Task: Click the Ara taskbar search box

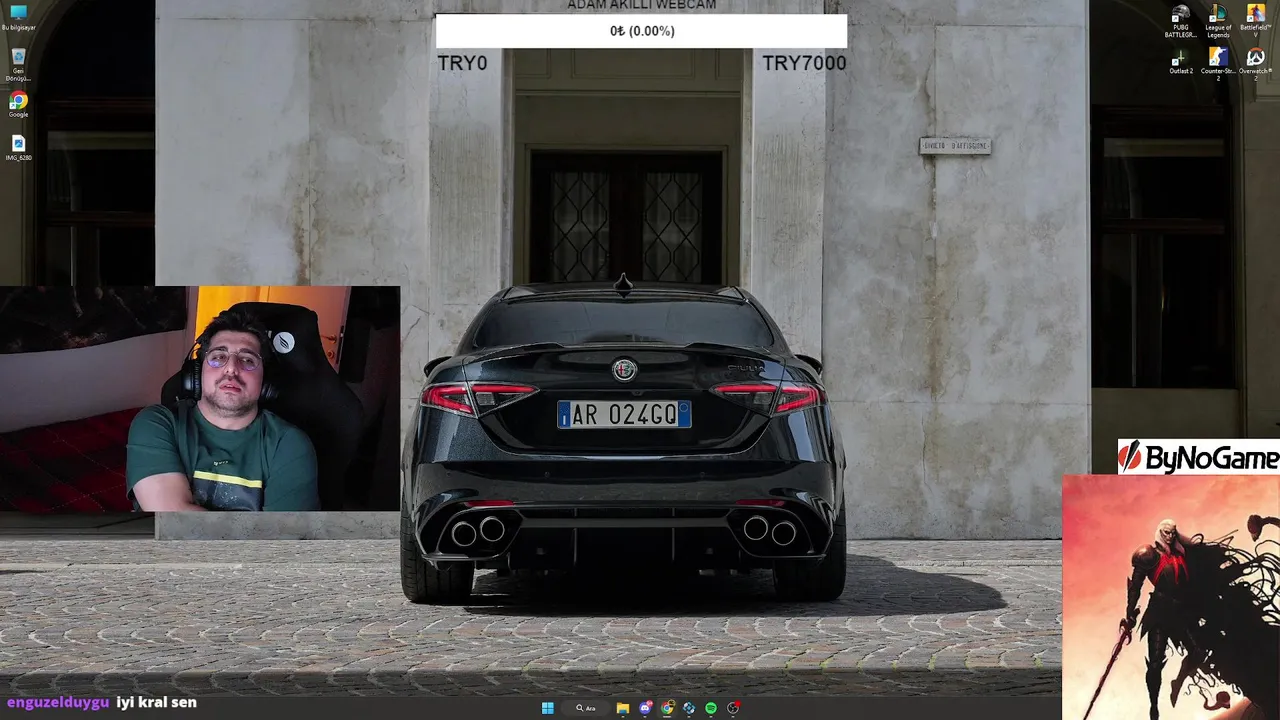Action: pyautogui.click(x=585, y=708)
